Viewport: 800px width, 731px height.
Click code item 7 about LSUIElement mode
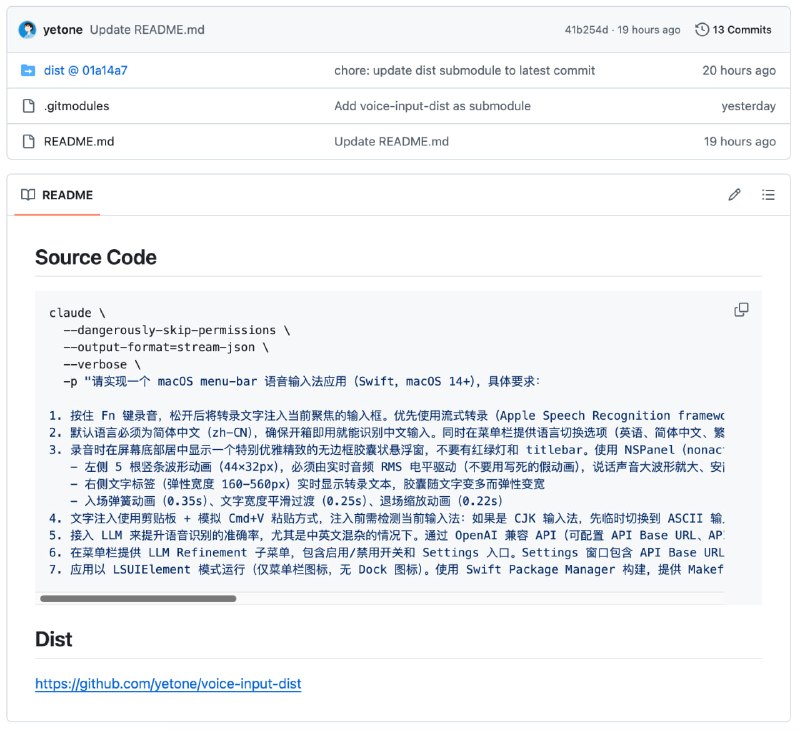(387, 569)
